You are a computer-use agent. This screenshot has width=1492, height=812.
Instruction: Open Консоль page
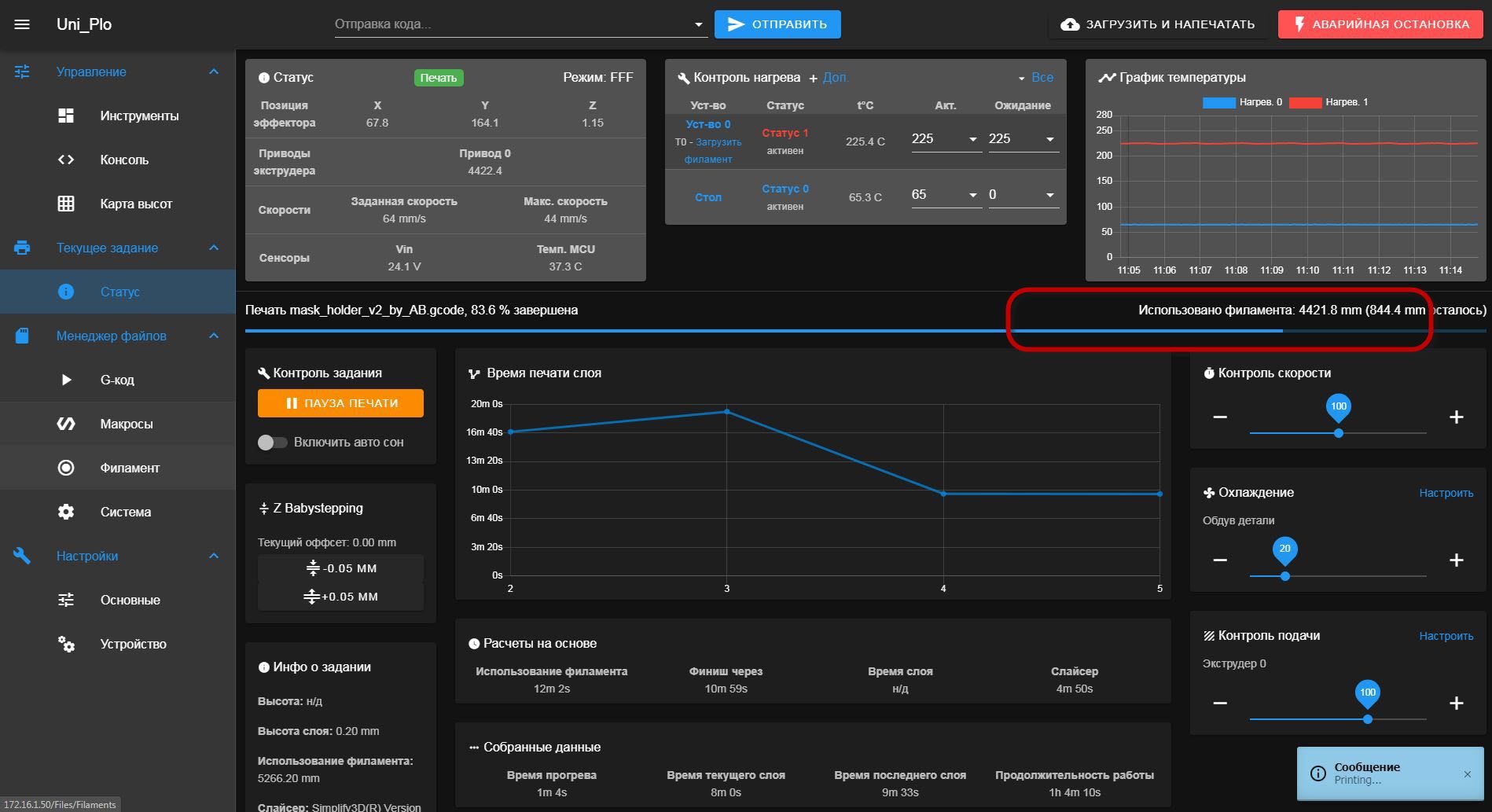(118, 160)
